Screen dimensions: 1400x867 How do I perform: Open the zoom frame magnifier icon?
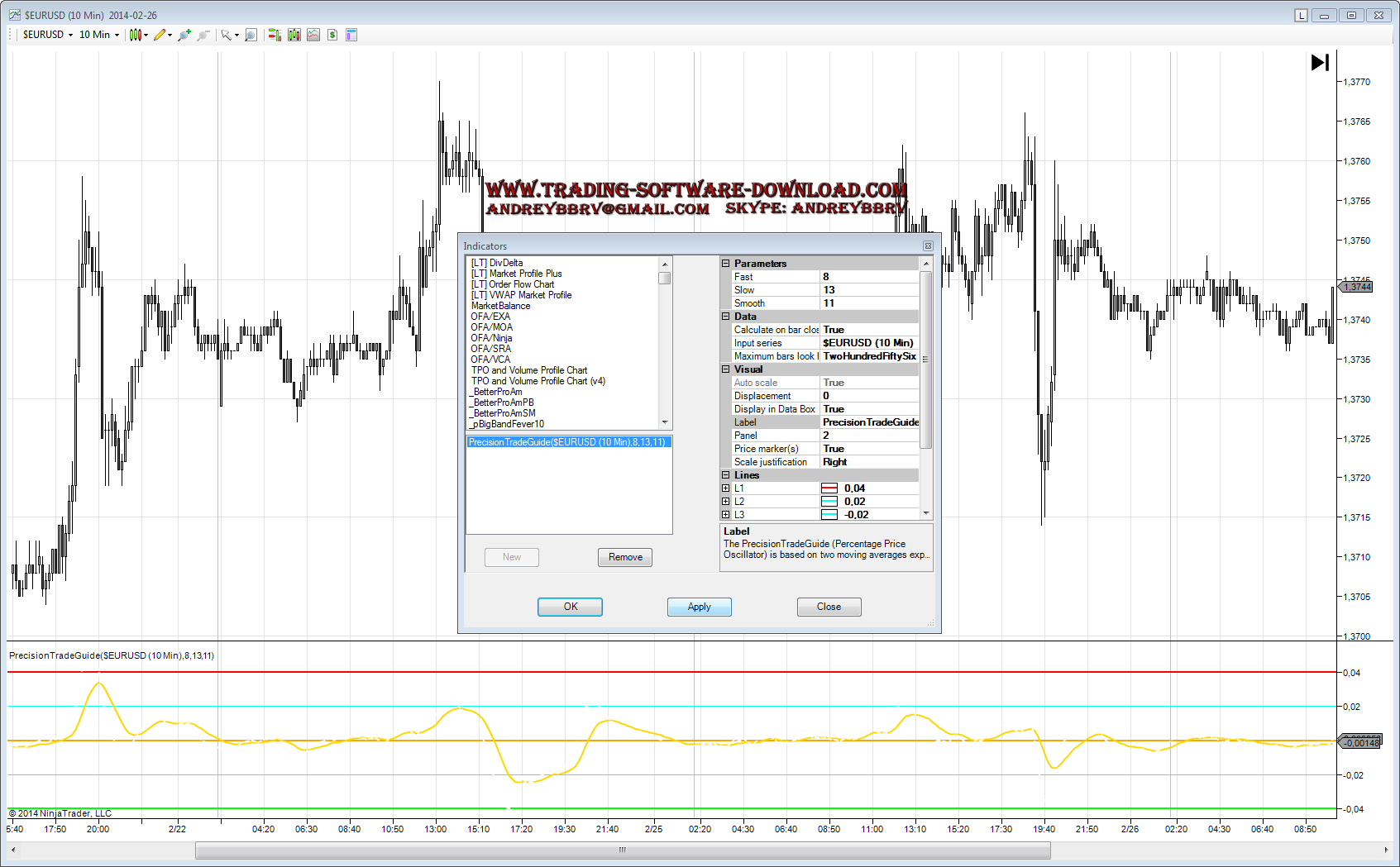[251, 35]
